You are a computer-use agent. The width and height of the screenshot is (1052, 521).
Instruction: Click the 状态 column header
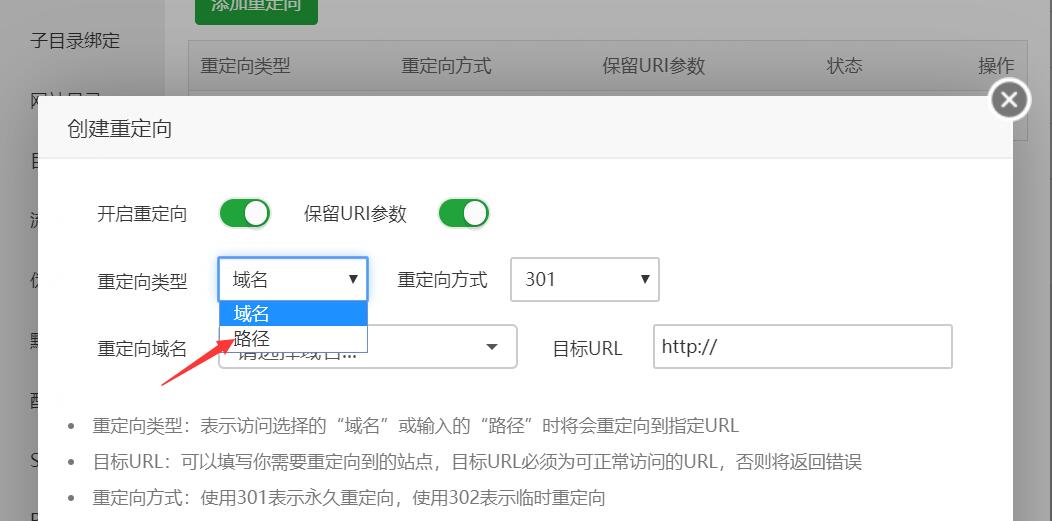coord(845,66)
